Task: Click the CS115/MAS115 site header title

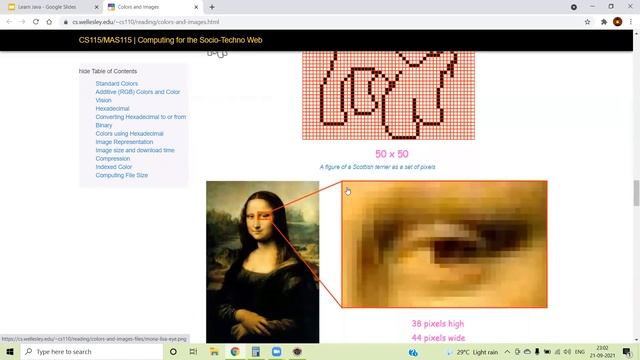Action: (x=170, y=40)
